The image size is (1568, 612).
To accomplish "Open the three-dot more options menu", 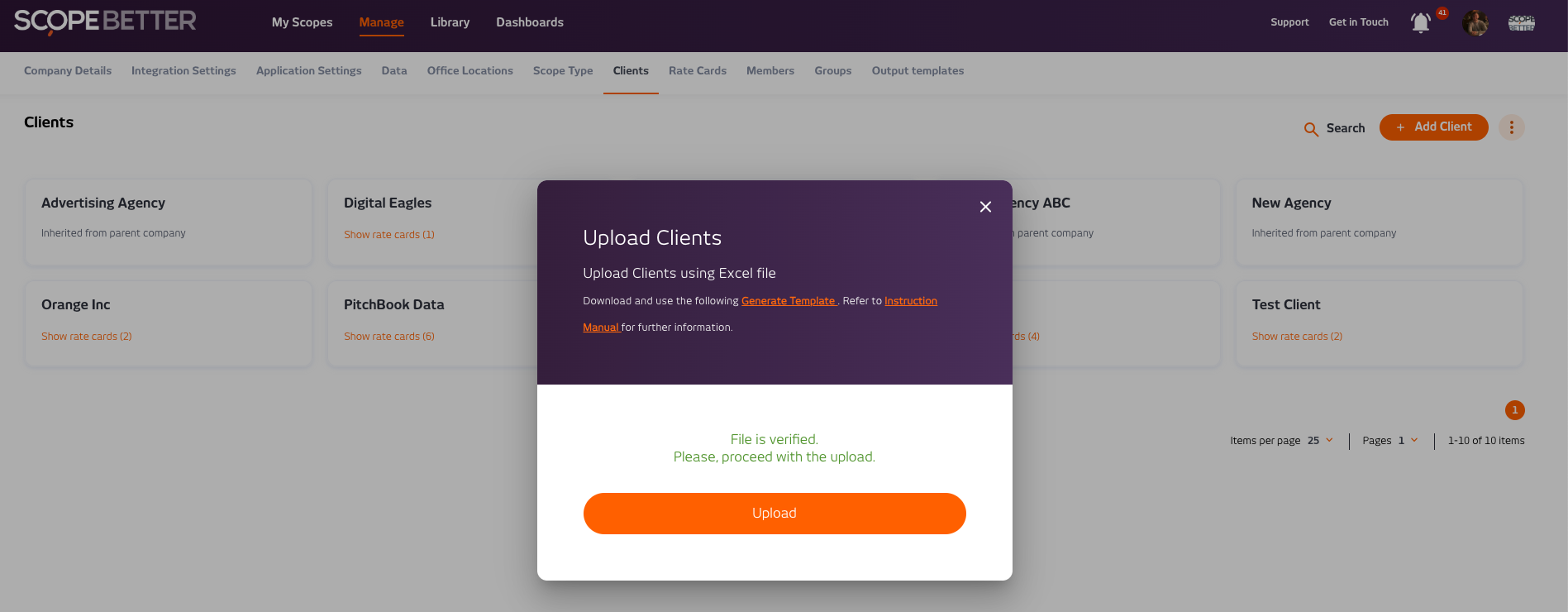I will tap(1512, 127).
